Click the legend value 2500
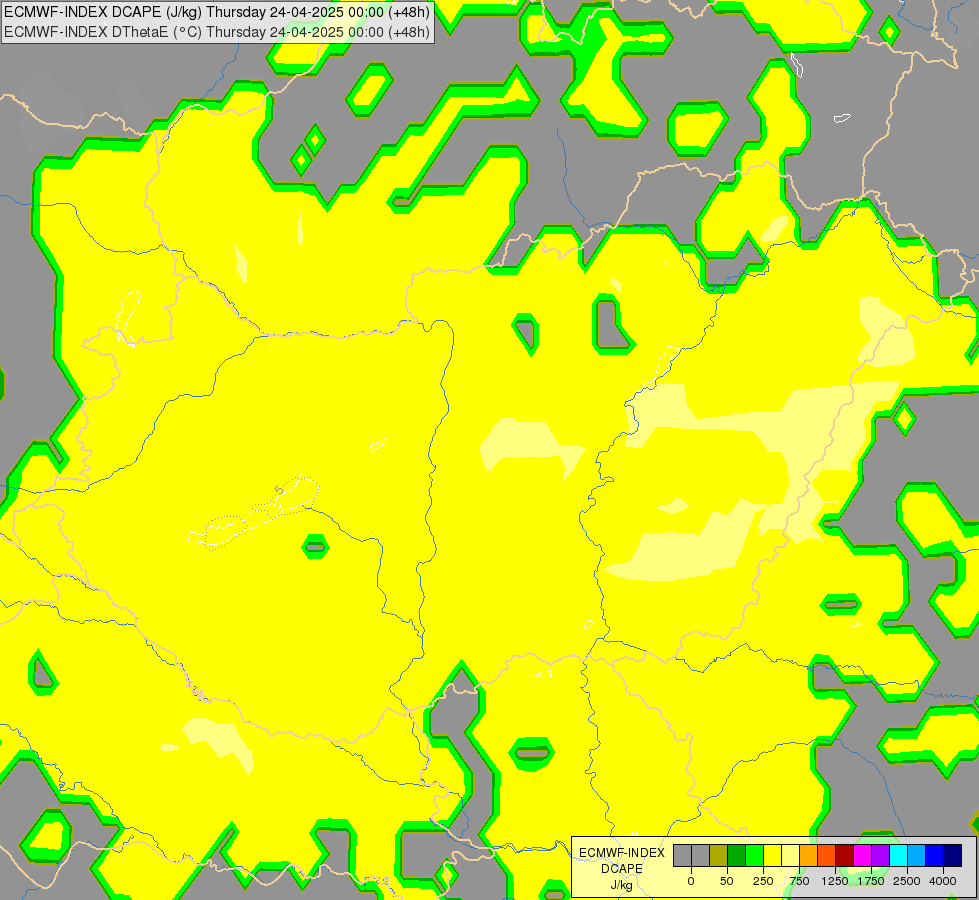Screen dimensions: 979x900 tap(907, 881)
